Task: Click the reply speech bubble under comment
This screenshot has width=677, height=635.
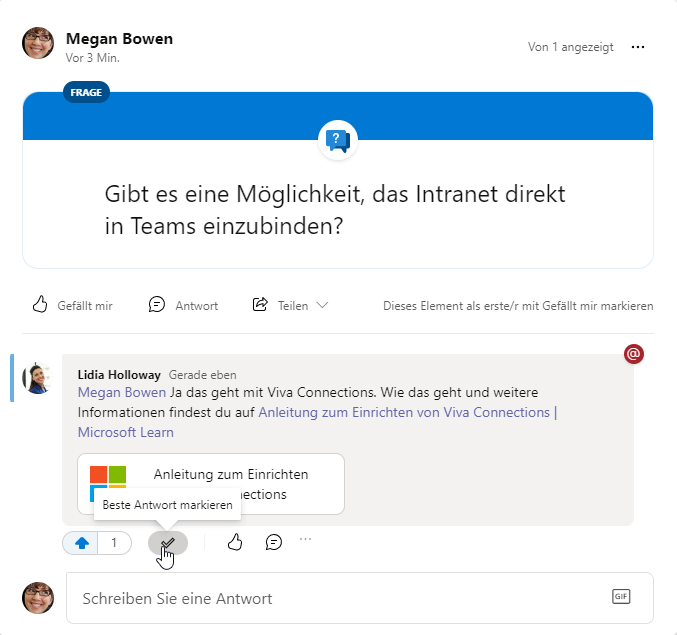Action: point(273,542)
